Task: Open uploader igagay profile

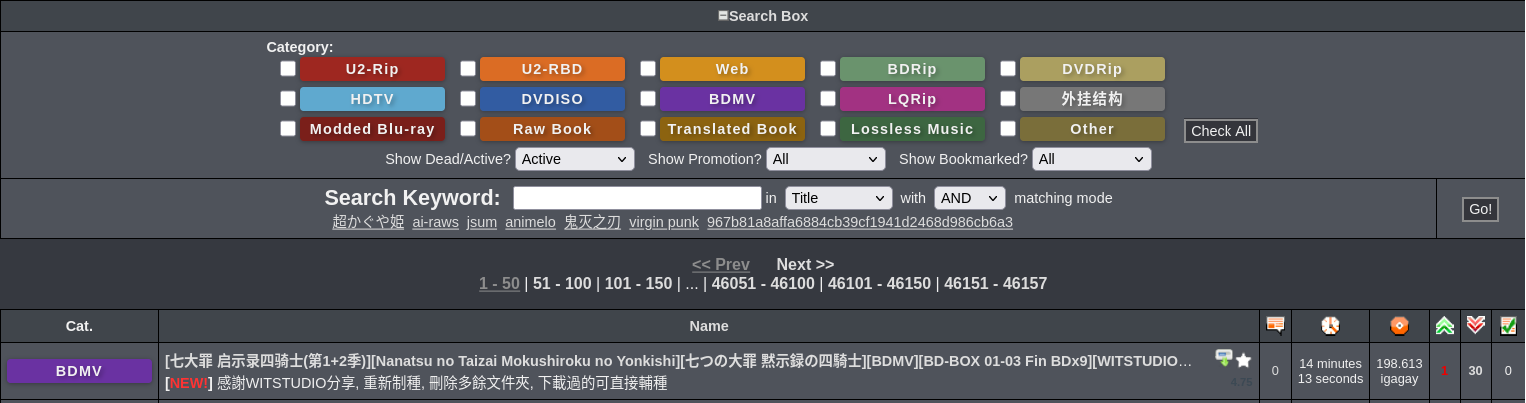Action: click(x=1399, y=379)
